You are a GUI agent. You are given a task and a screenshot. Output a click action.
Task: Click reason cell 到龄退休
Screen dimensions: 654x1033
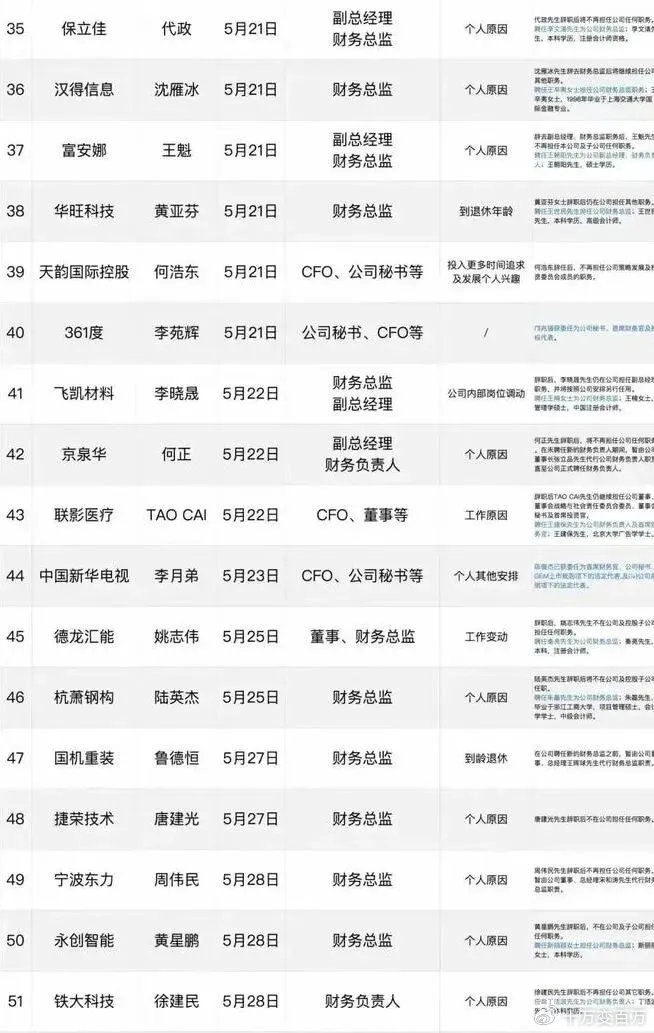pyautogui.click(x=486, y=758)
